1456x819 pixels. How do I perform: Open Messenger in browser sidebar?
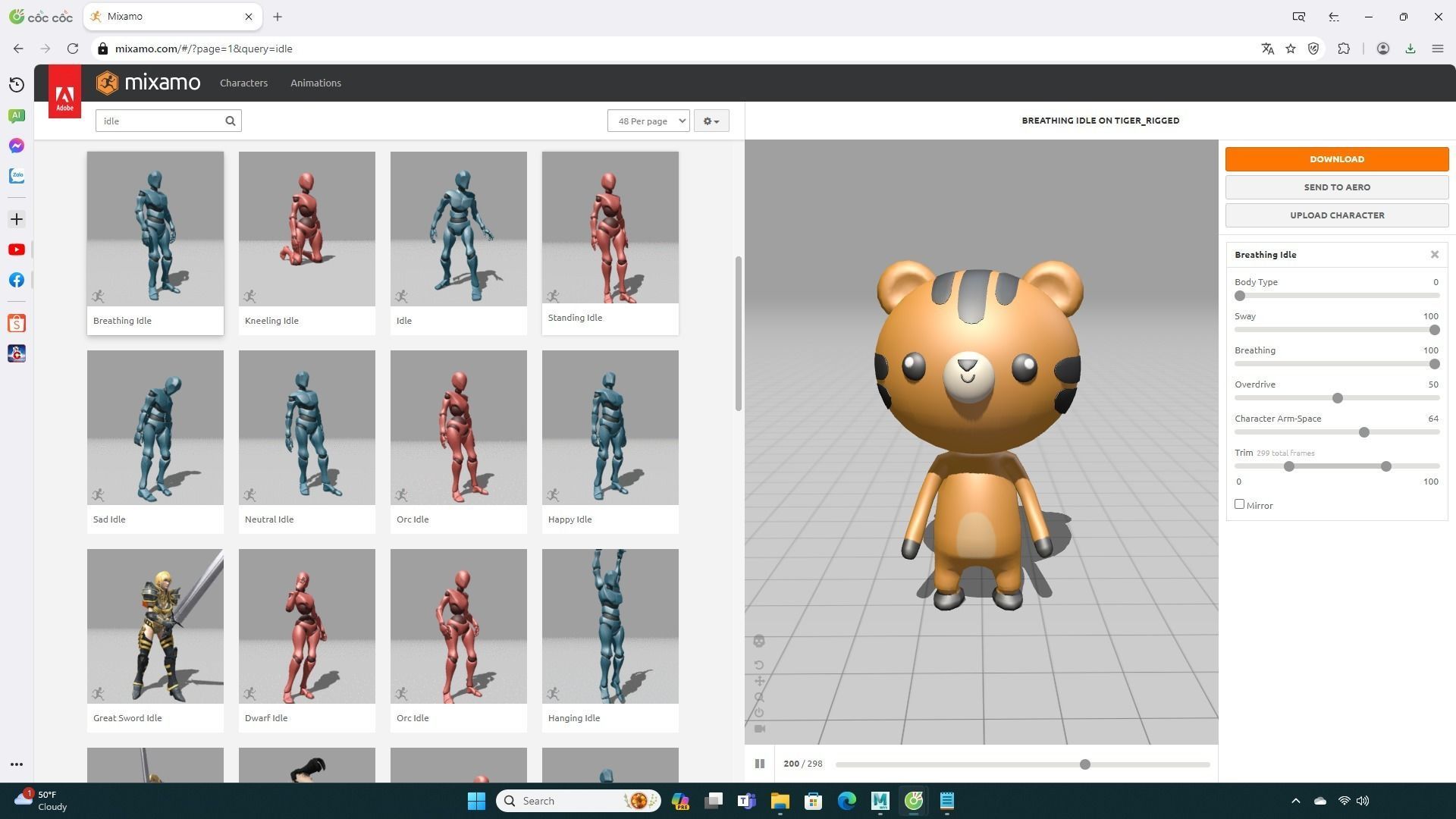pos(17,146)
